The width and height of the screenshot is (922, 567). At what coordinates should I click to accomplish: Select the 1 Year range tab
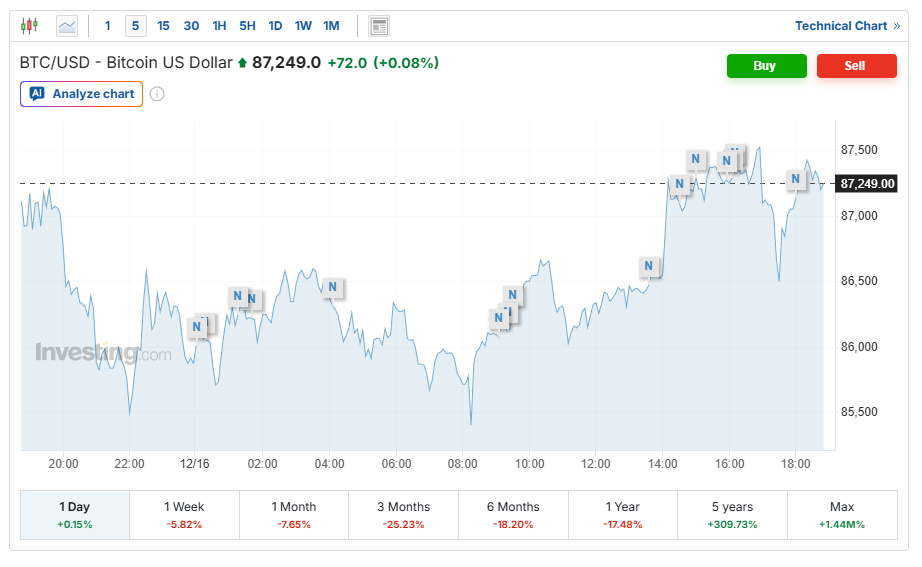623,514
